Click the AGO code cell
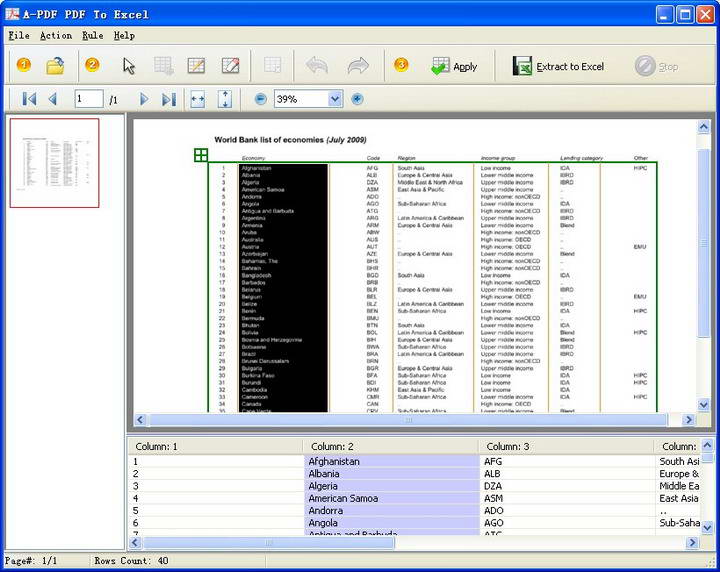 coord(568,522)
